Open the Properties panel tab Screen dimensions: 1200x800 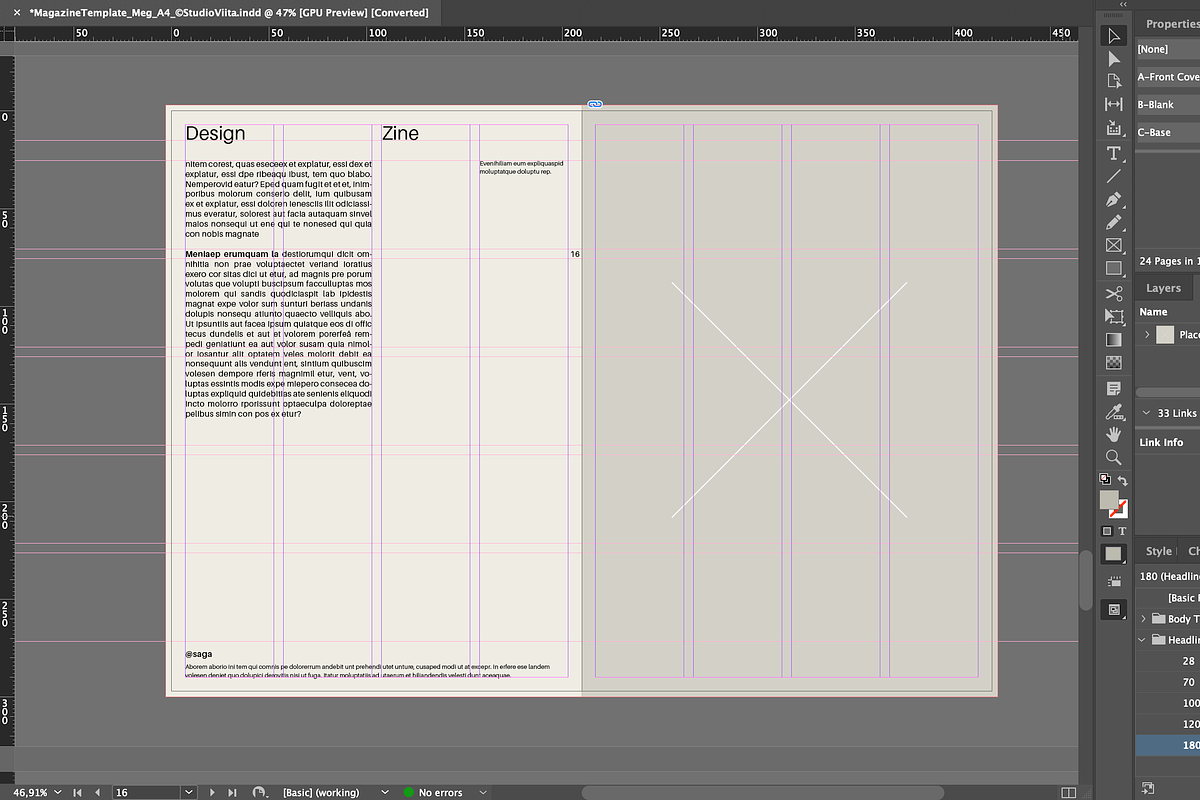click(x=1172, y=24)
